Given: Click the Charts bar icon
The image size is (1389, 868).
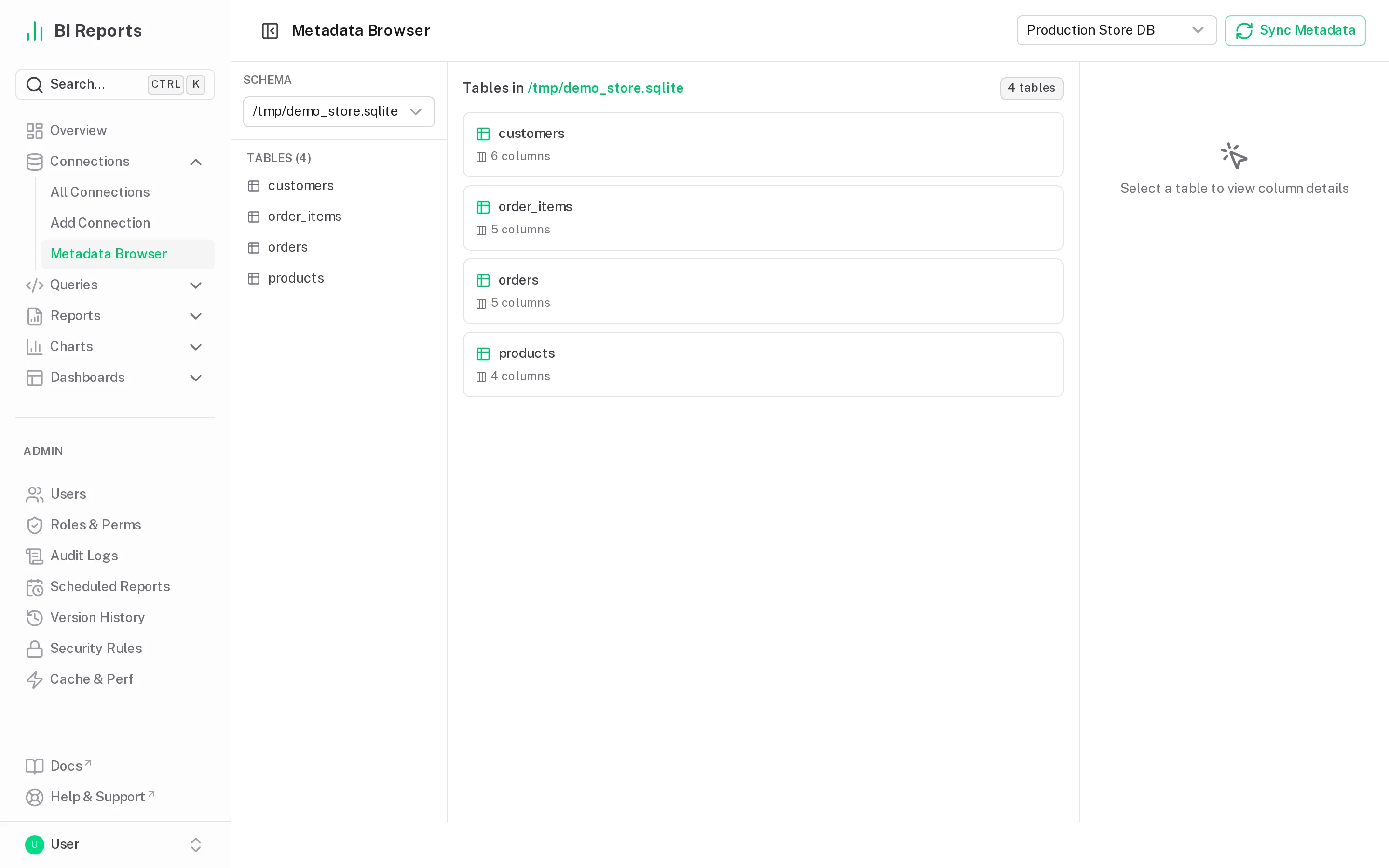Looking at the screenshot, I should (34, 347).
